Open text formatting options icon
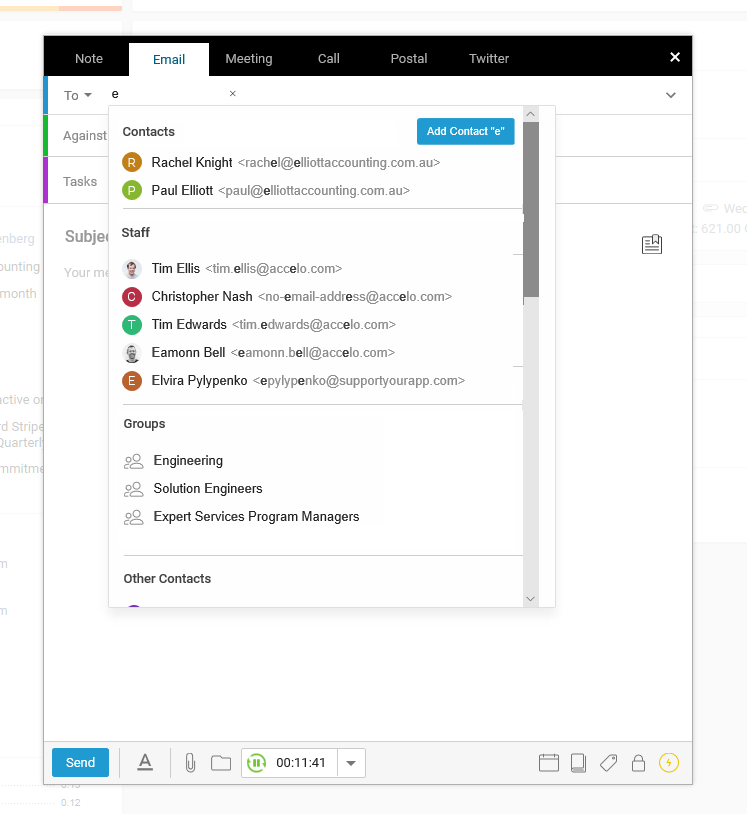This screenshot has width=747, height=814. (x=145, y=763)
